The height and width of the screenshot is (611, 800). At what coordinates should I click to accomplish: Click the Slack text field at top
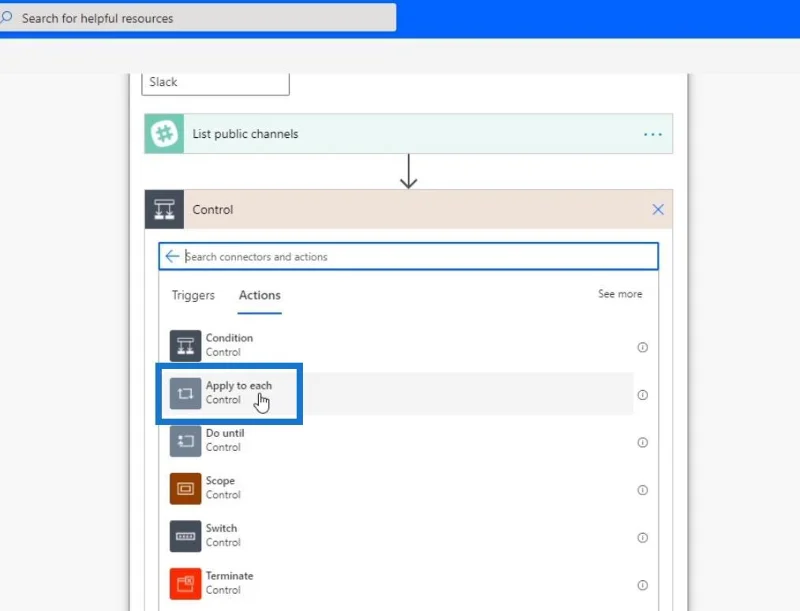[215, 83]
